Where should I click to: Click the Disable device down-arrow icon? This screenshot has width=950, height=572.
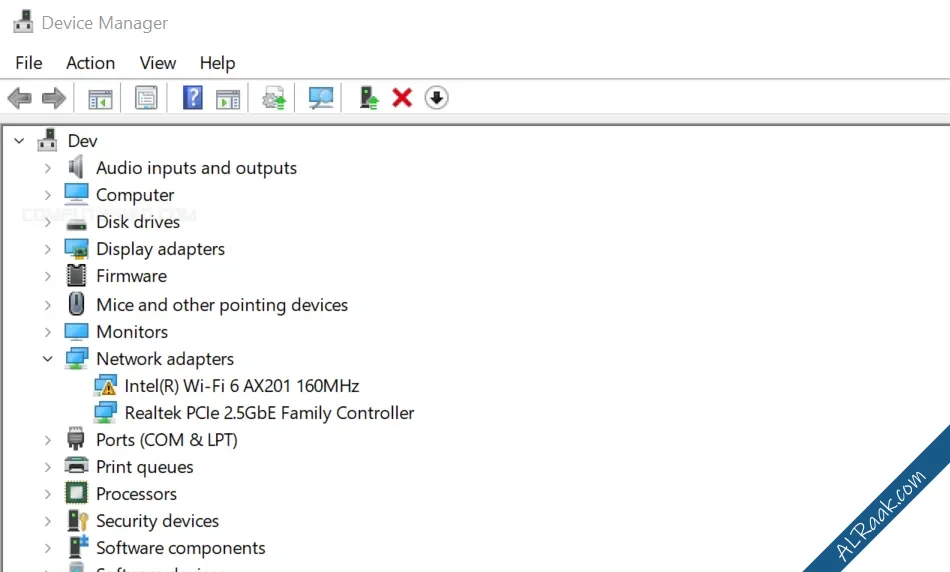click(436, 98)
